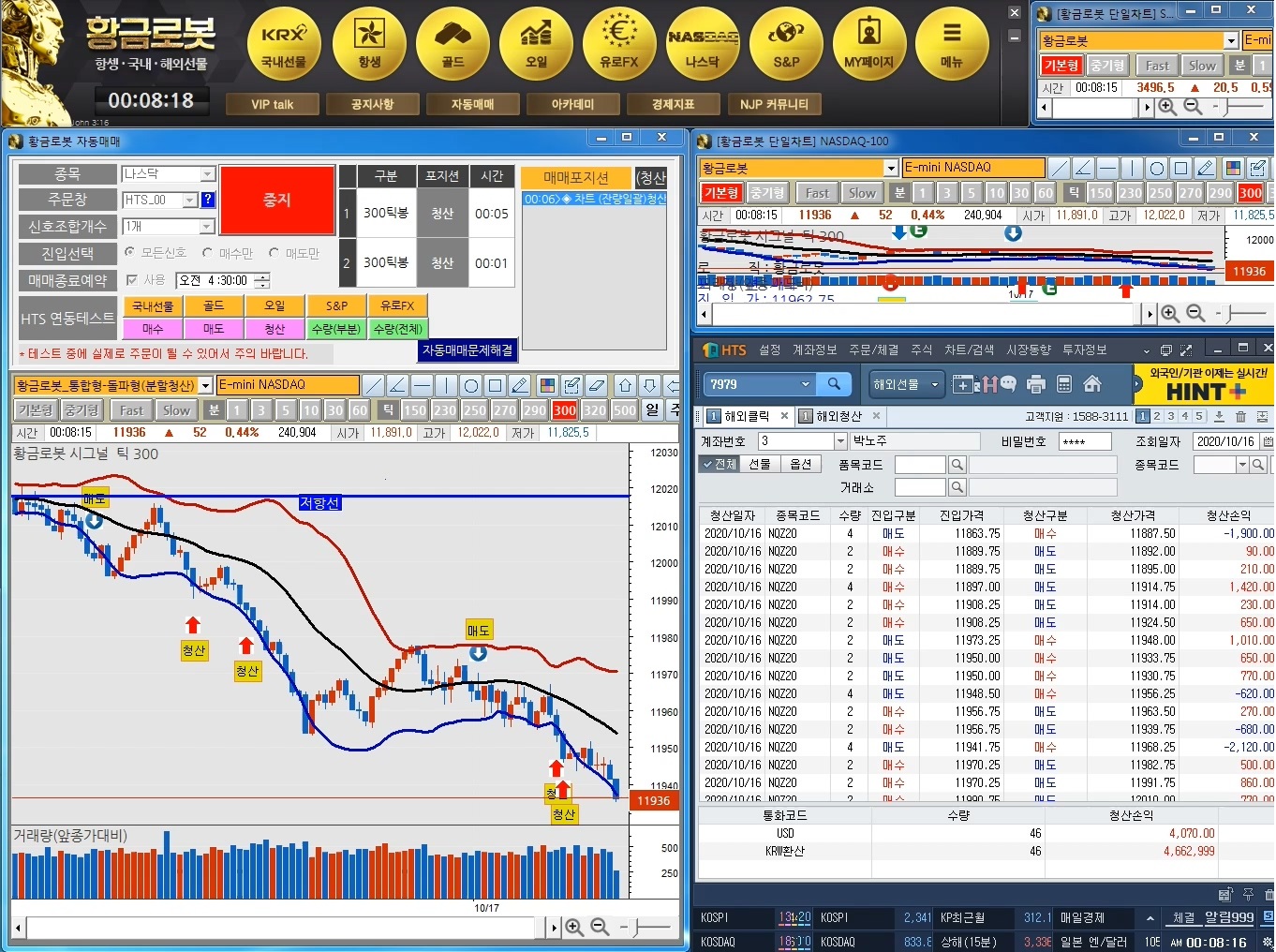
Task: Select 모든신호 radio button
Action: pos(130,253)
